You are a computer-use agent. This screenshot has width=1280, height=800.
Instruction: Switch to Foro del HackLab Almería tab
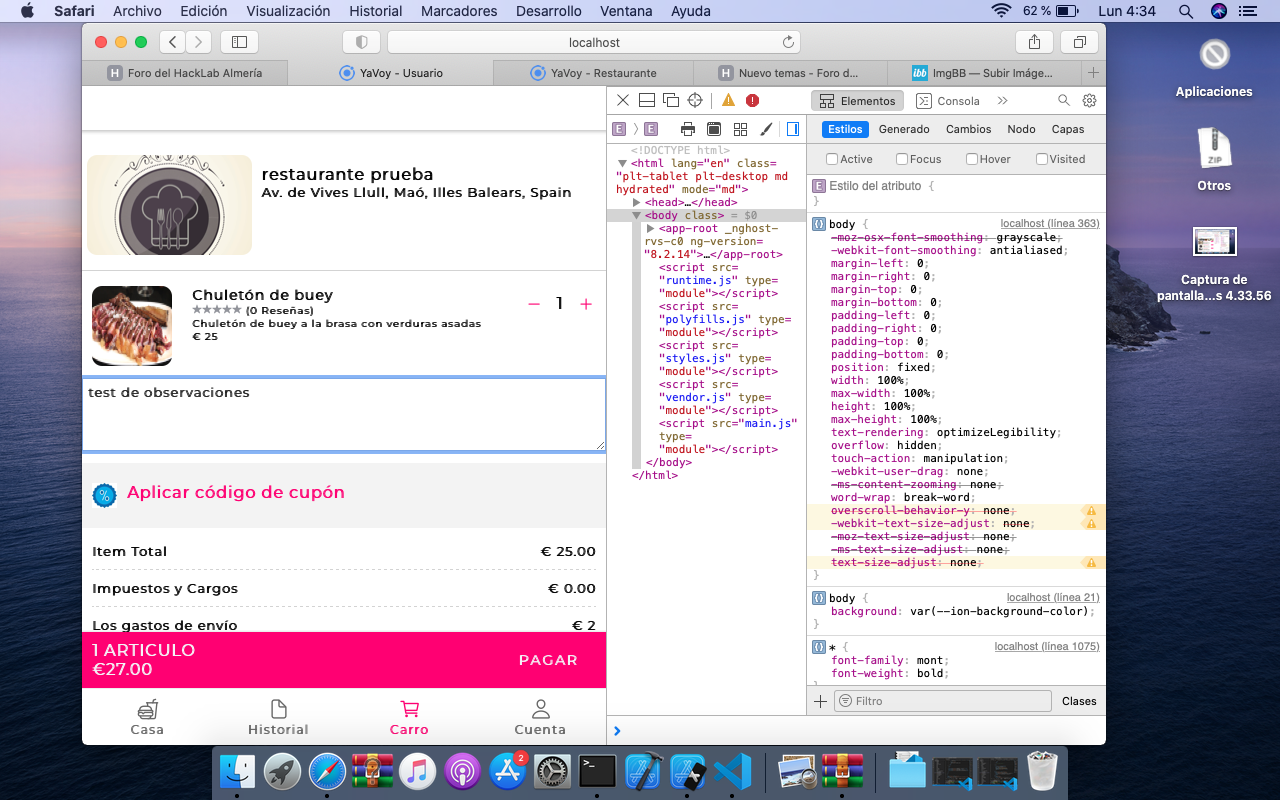click(x=185, y=73)
